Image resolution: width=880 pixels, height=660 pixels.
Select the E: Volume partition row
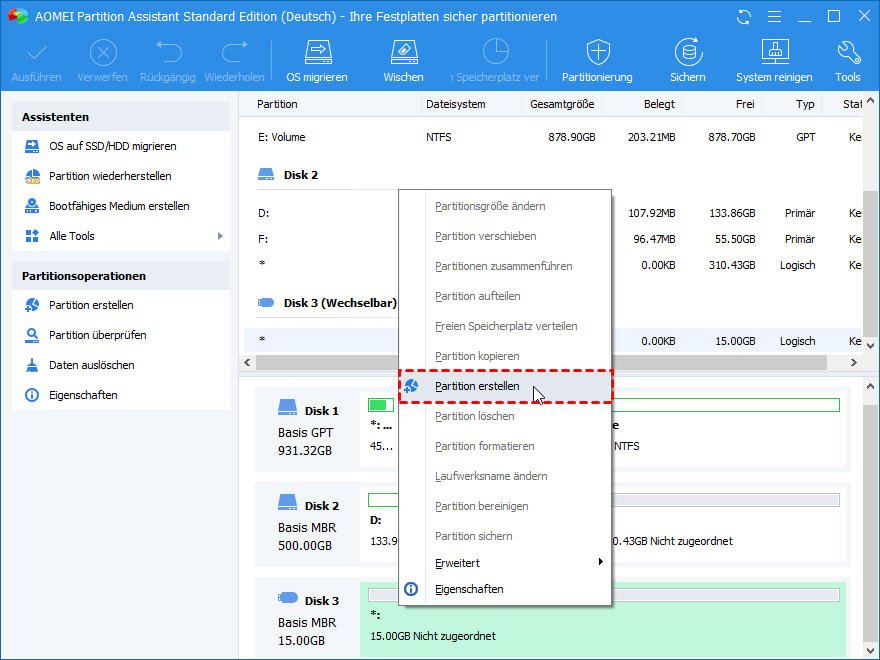coord(553,138)
